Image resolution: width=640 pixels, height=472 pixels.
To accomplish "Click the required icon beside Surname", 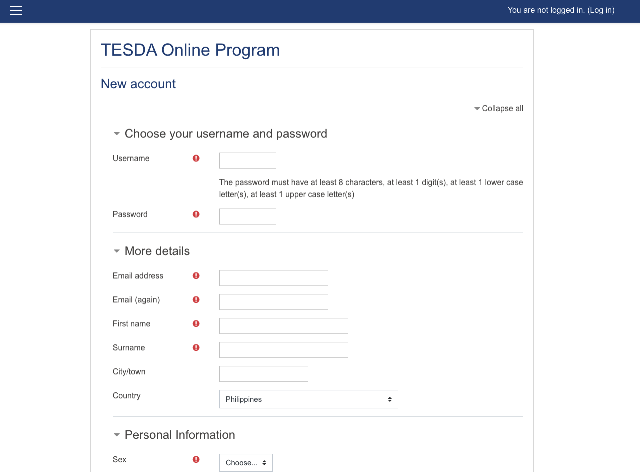I will coord(196,348).
